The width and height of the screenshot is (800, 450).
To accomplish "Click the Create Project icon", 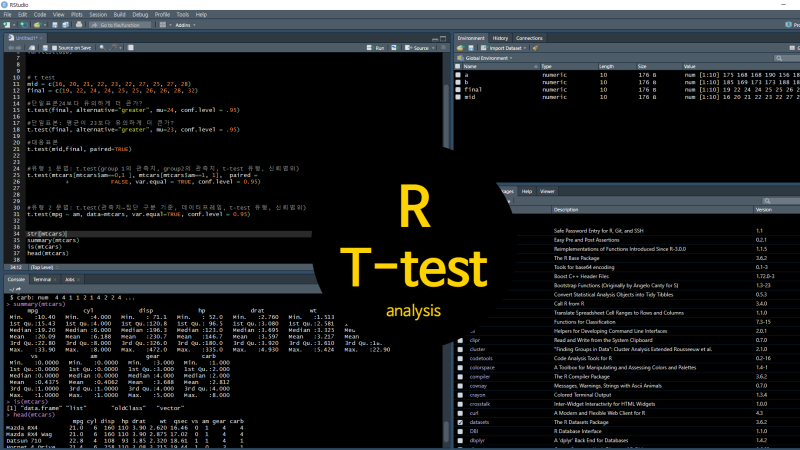I will 23,24.
